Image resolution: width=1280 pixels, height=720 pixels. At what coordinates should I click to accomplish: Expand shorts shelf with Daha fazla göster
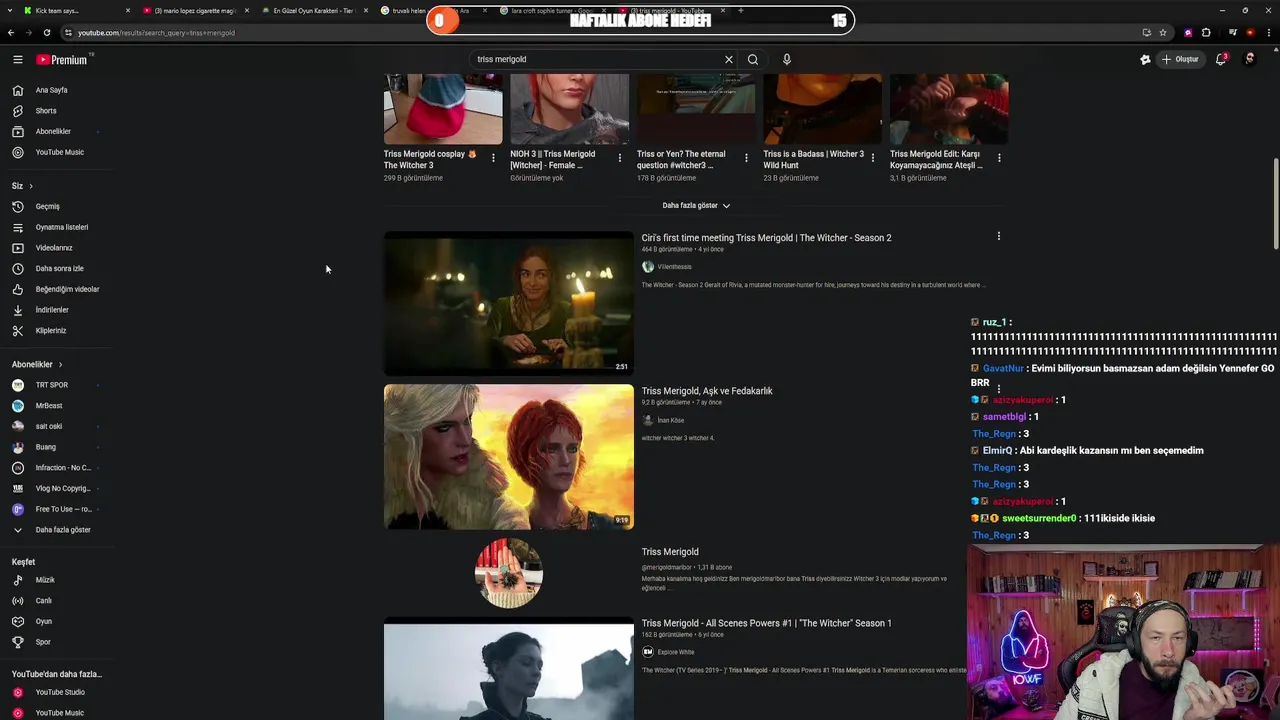(x=696, y=205)
